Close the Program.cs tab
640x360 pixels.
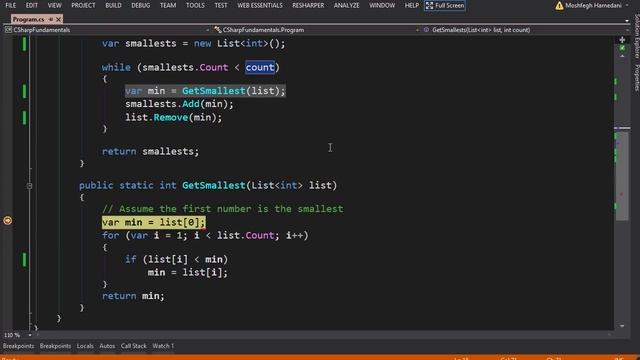coord(58,19)
